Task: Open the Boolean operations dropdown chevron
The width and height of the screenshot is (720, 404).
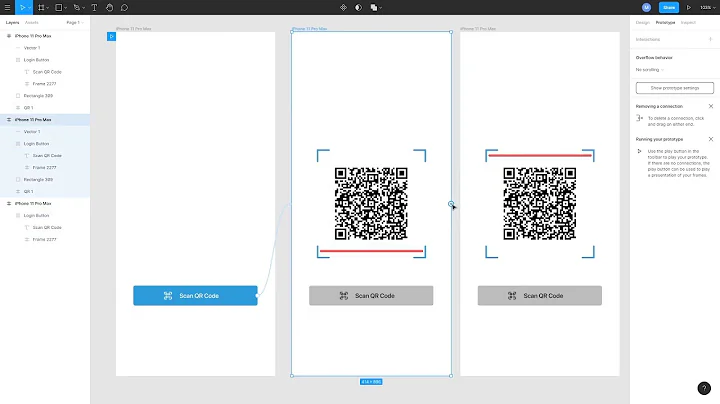Action: point(381,8)
